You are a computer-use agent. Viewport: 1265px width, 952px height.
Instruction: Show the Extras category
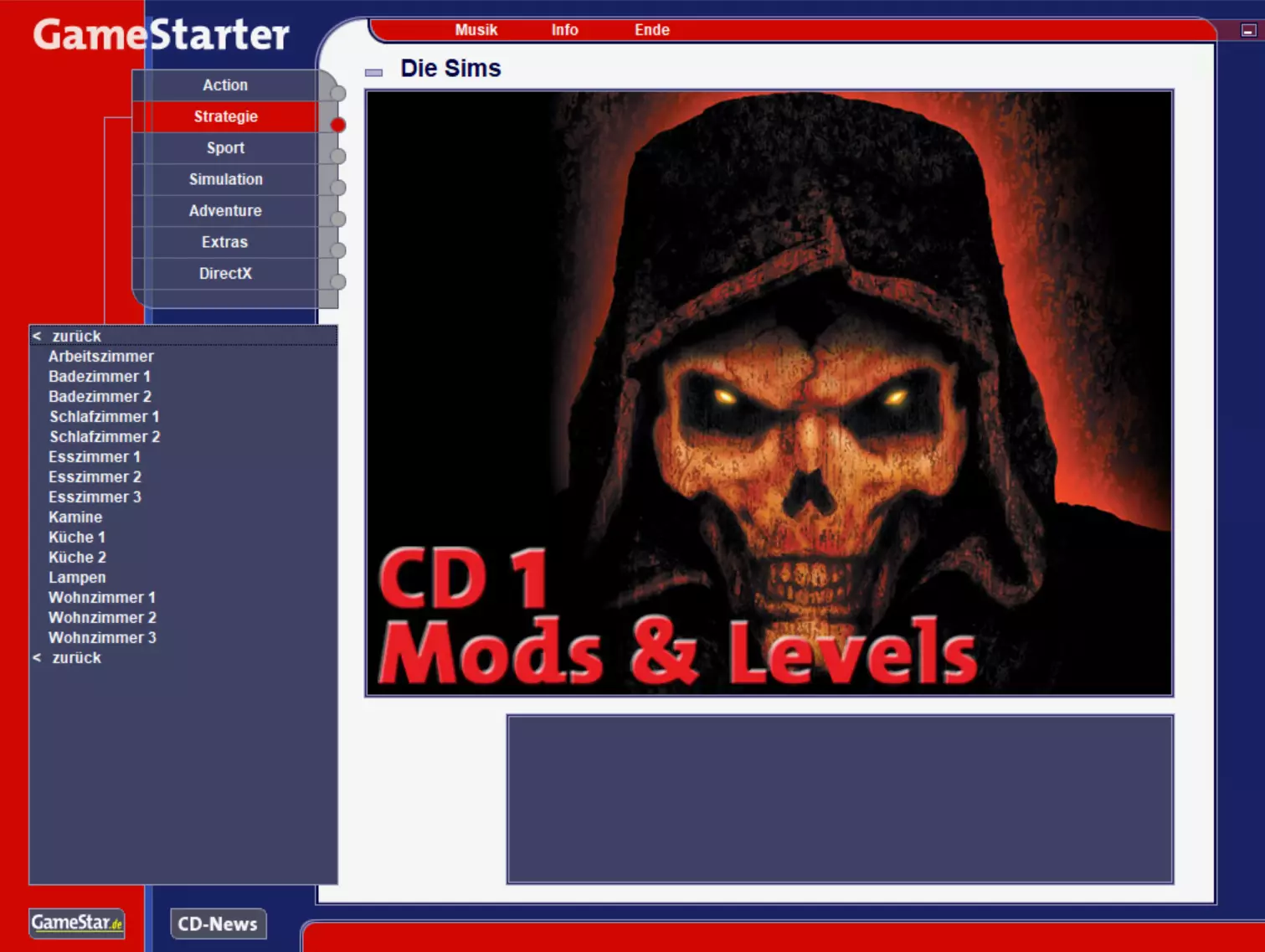pyautogui.click(x=224, y=242)
